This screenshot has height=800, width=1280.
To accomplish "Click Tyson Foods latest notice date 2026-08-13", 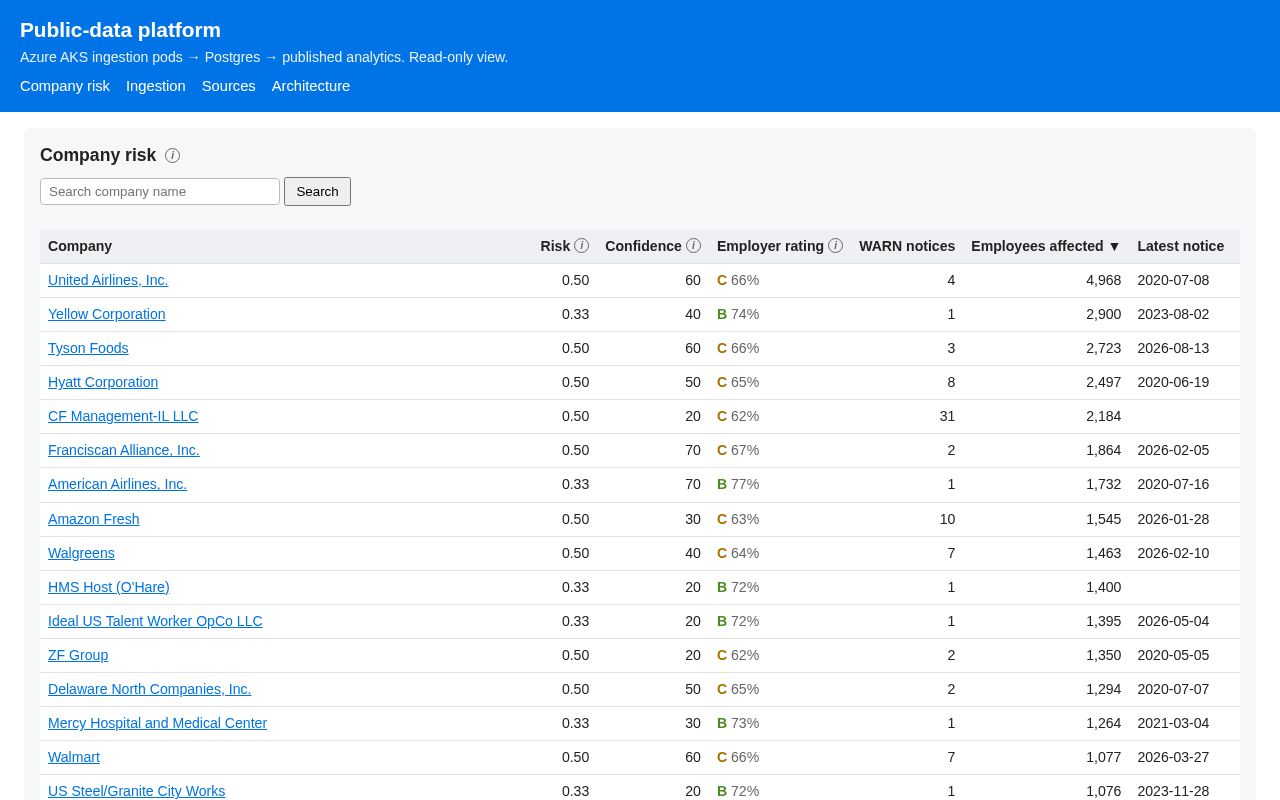I will pos(1173,348).
